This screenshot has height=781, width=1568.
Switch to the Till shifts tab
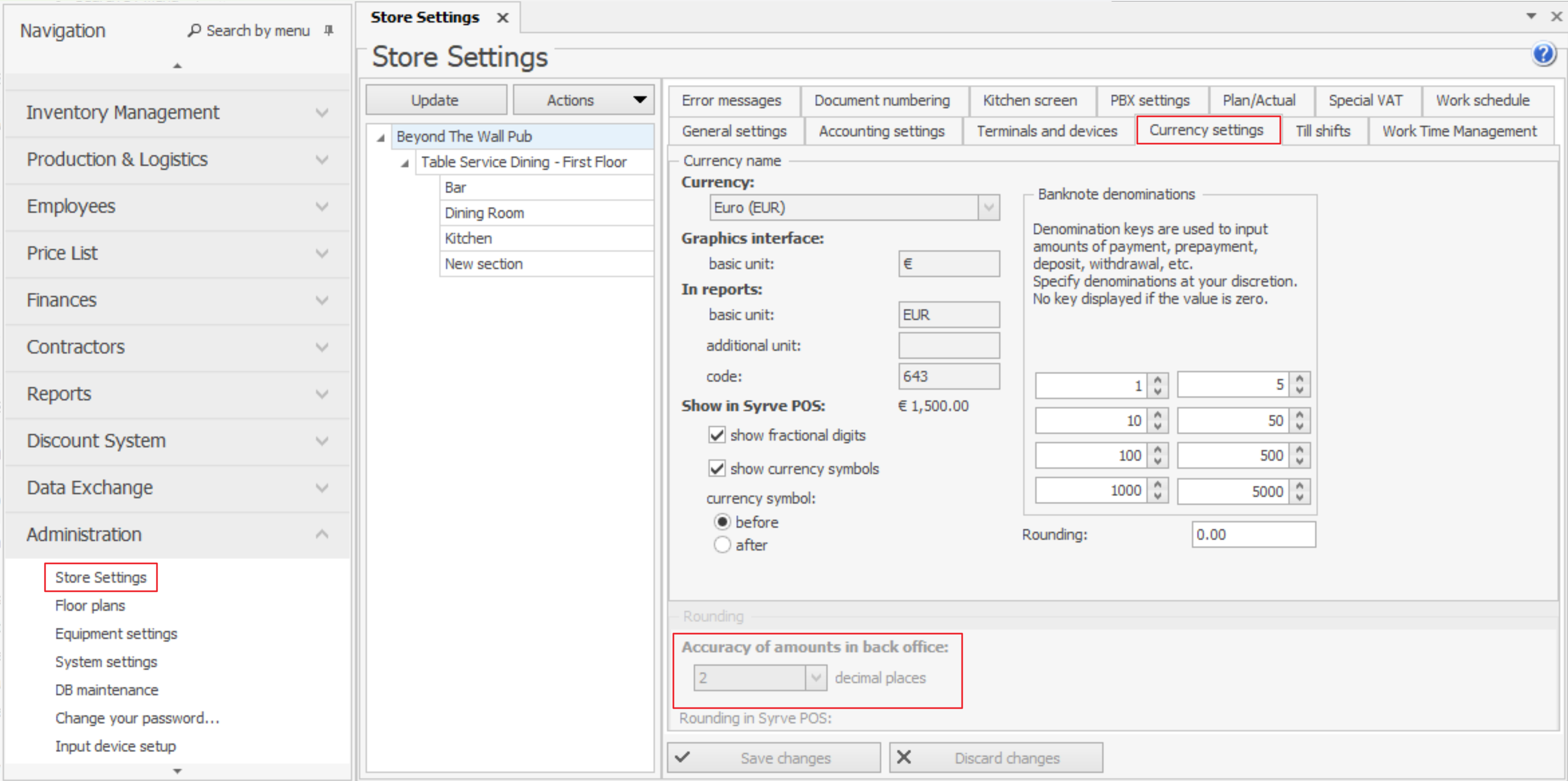1323,131
